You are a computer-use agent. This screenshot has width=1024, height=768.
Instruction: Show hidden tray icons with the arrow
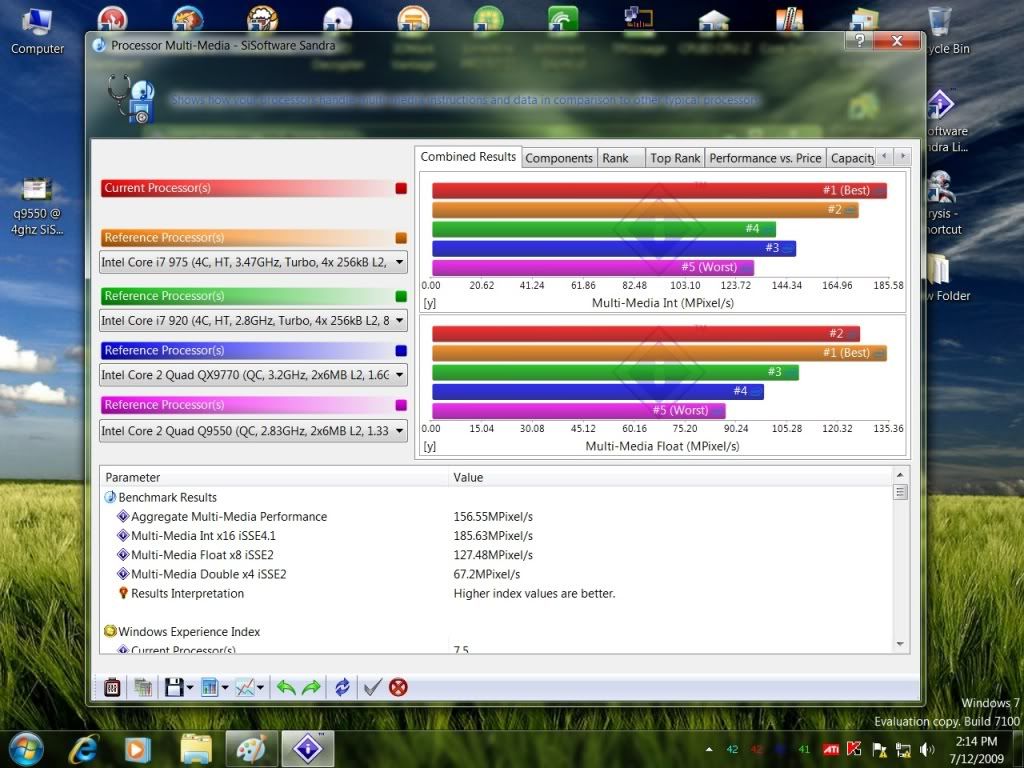710,750
